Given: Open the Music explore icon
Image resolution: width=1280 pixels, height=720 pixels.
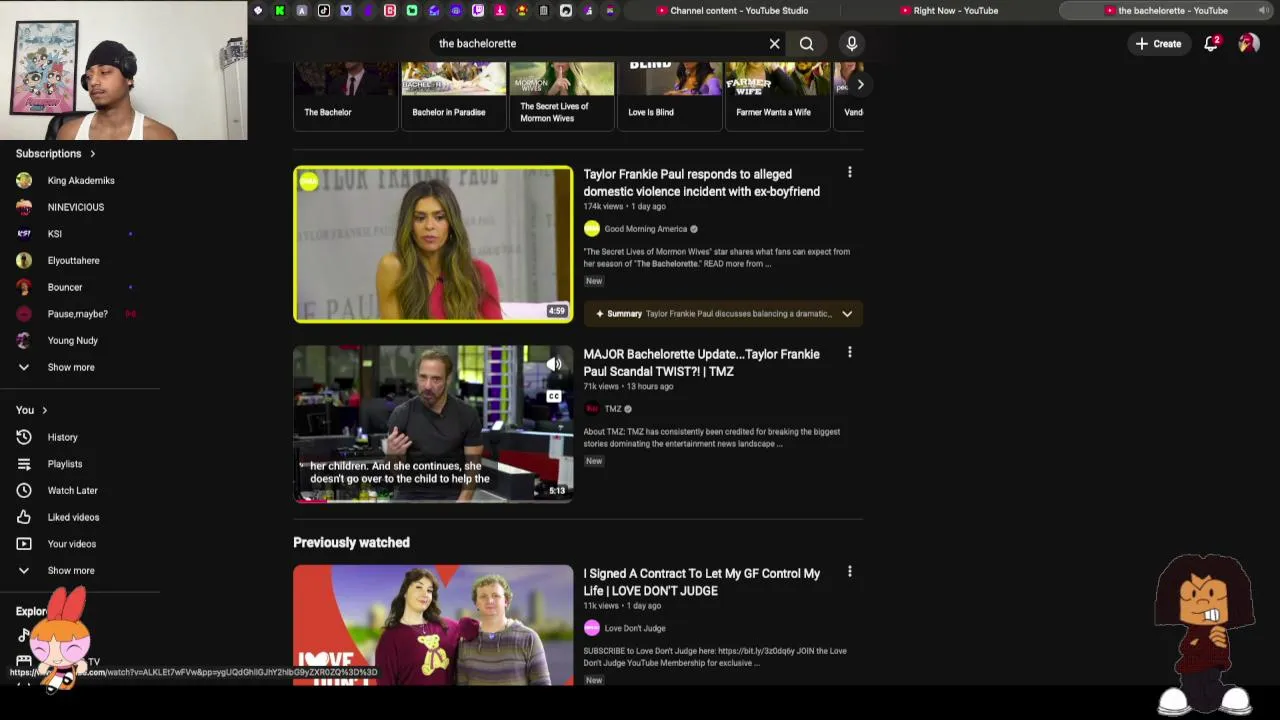Looking at the screenshot, I should click(24, 635).
